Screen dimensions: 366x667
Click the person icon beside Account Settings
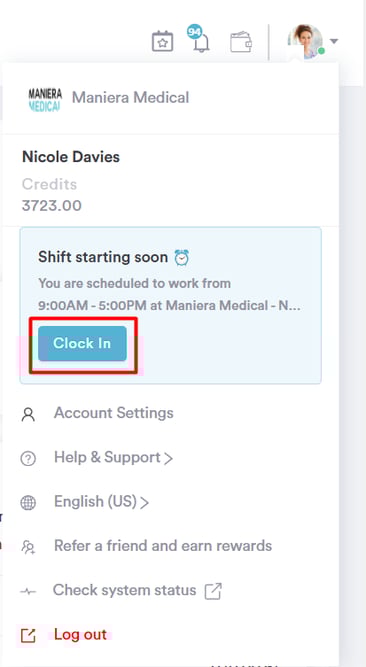[x=28, y=414]
